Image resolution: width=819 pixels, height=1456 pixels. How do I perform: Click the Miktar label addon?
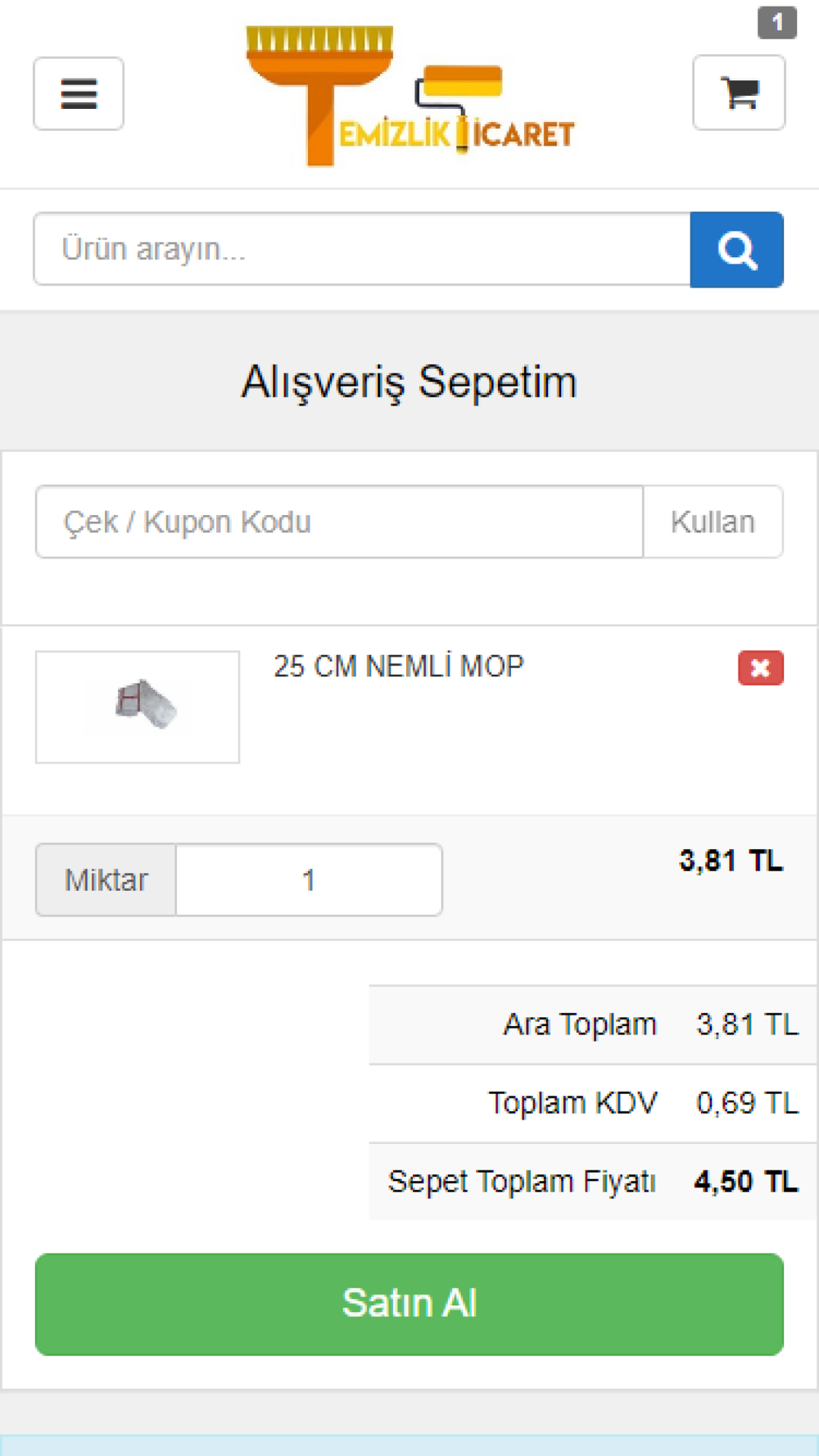coord(106,879)
